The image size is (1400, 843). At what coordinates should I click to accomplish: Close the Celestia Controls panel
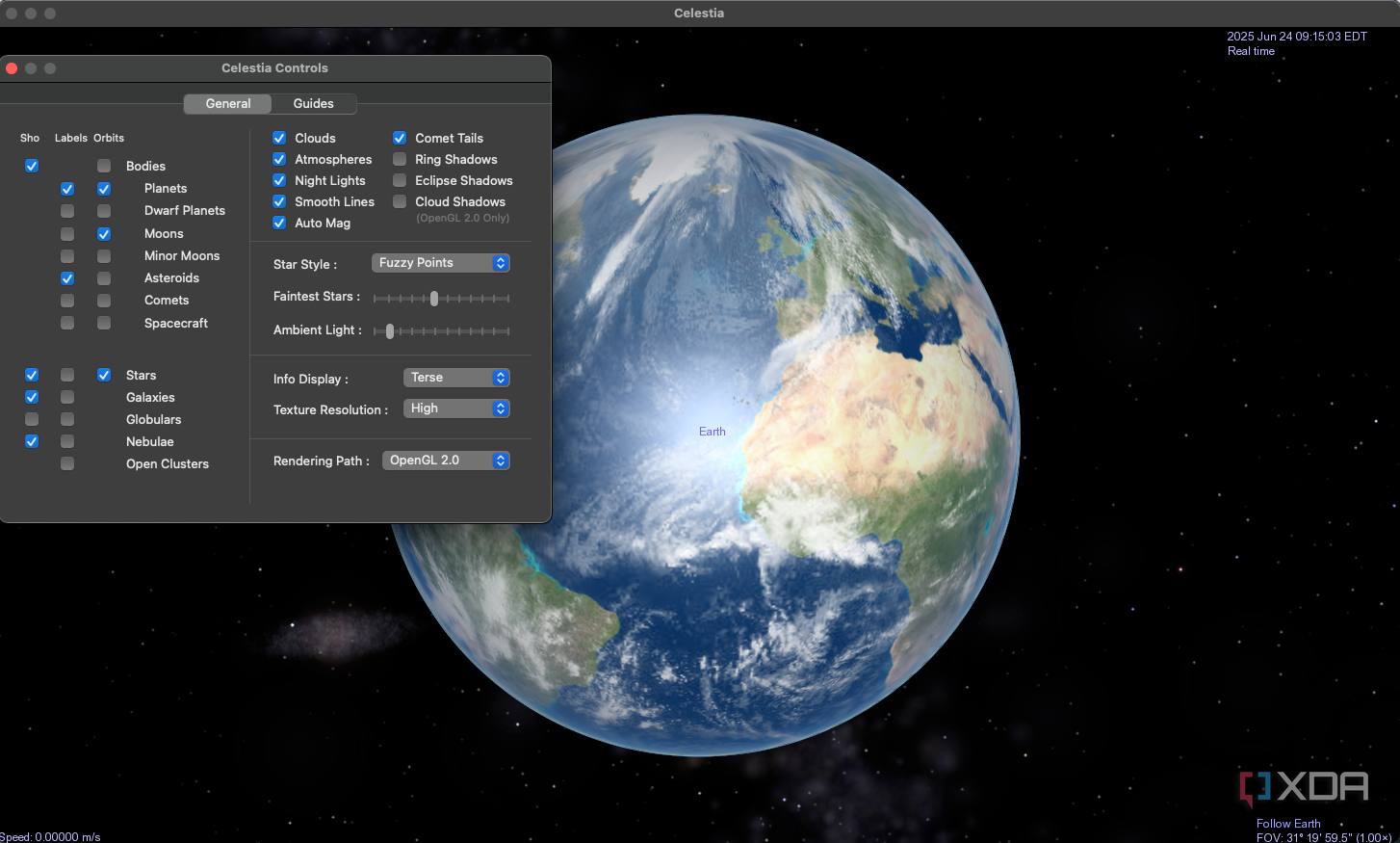pos(12,68)
